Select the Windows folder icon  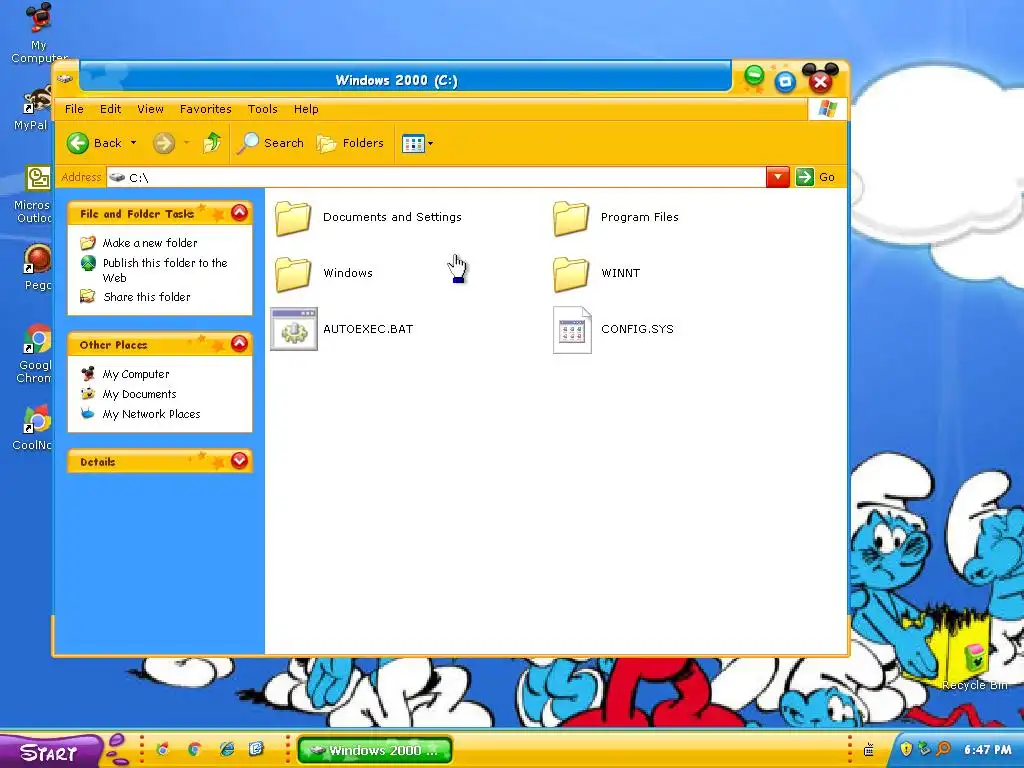click(293, 273)
